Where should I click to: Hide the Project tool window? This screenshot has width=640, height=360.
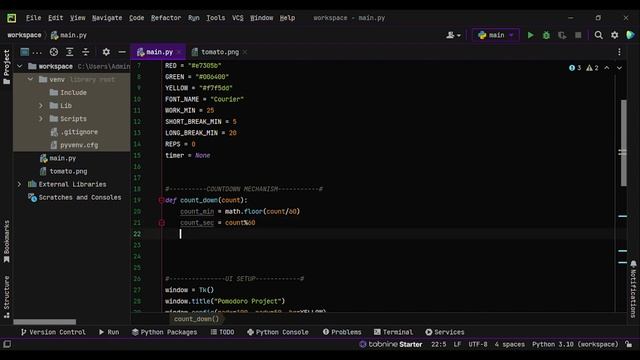coord(122,52)
